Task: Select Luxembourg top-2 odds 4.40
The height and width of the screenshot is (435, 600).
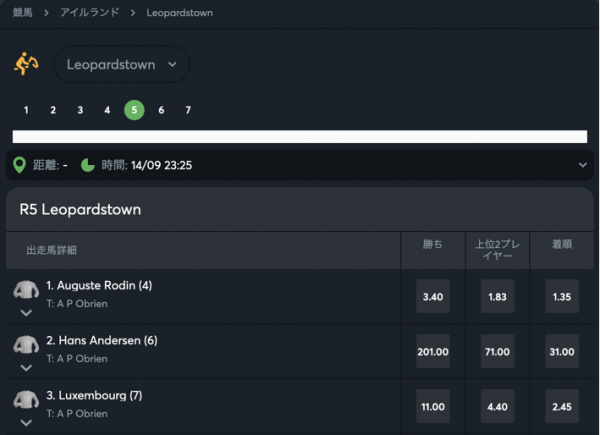Action: click(x=497, y=406)
